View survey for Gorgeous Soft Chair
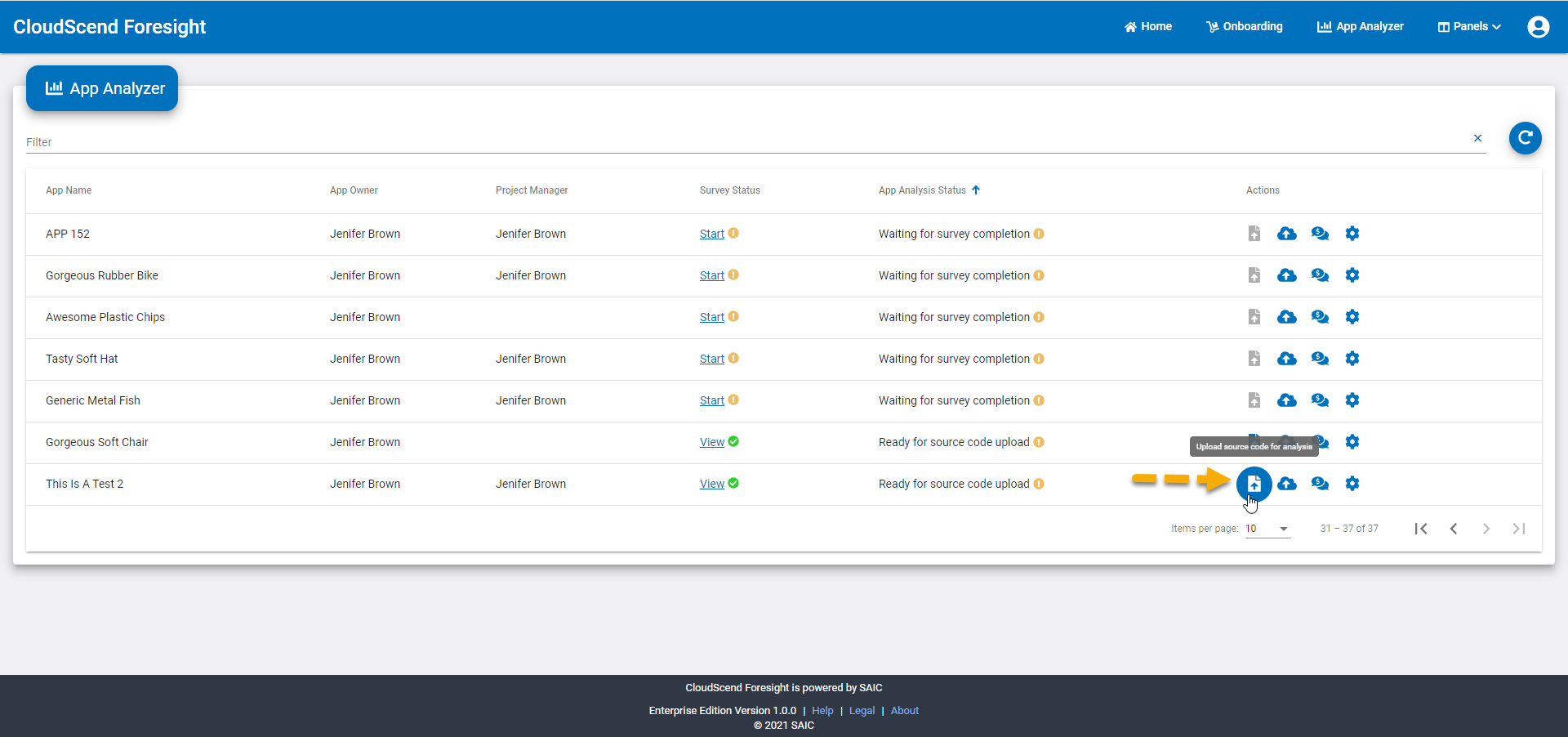This screenshot has height=737, width=1568. (712, 442)
